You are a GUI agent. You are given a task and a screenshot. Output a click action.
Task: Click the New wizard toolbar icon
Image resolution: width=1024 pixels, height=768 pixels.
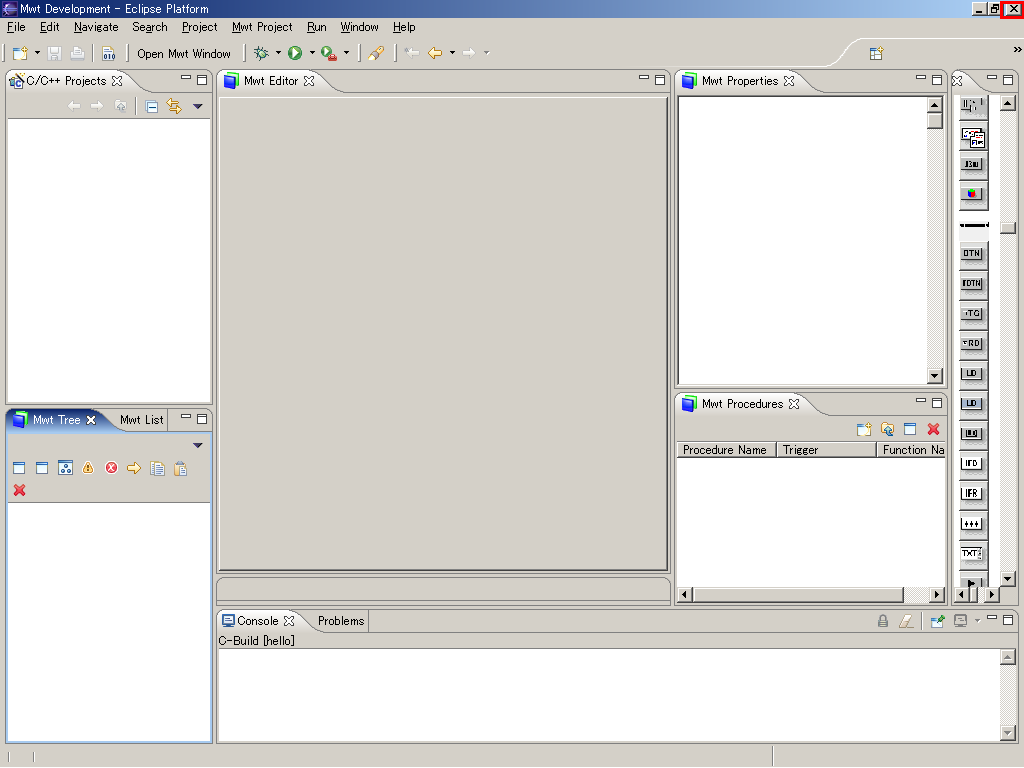(20, 53)
